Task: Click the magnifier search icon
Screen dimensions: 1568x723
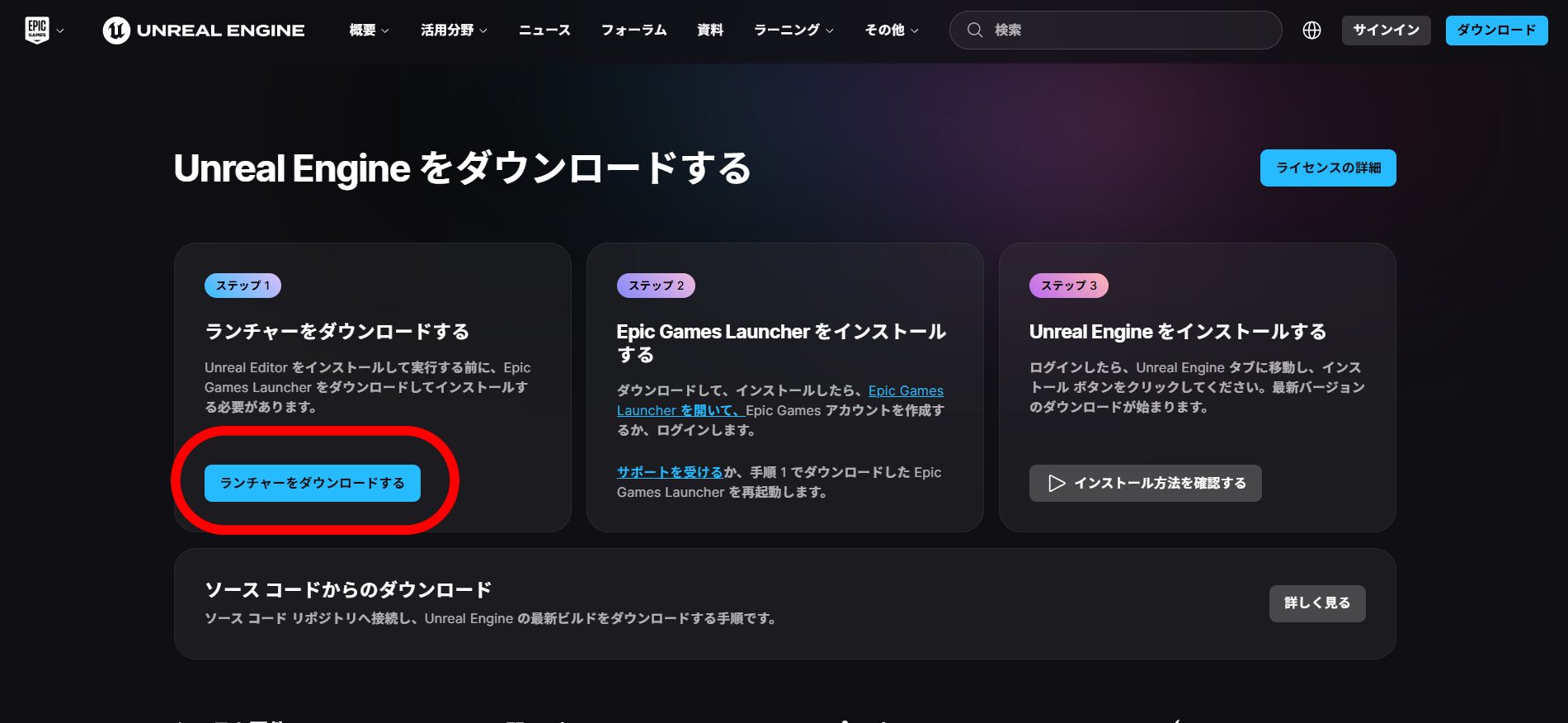Action: 975,31
